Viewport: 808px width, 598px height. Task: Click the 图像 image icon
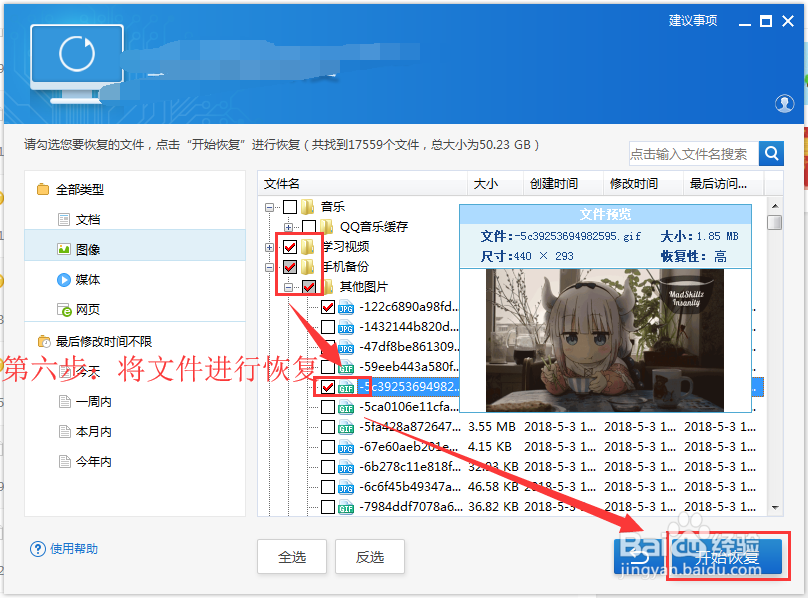63,250
